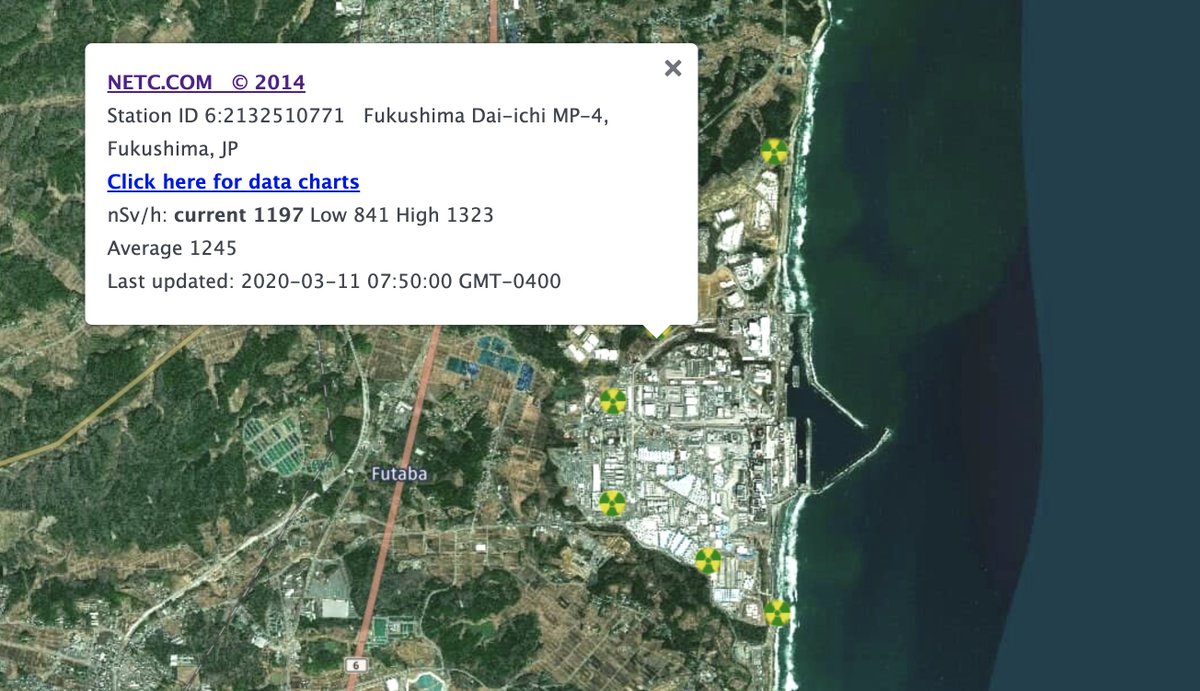
Task: Click the 'Fukushima, JP' location text
Action: click(172, 149)
